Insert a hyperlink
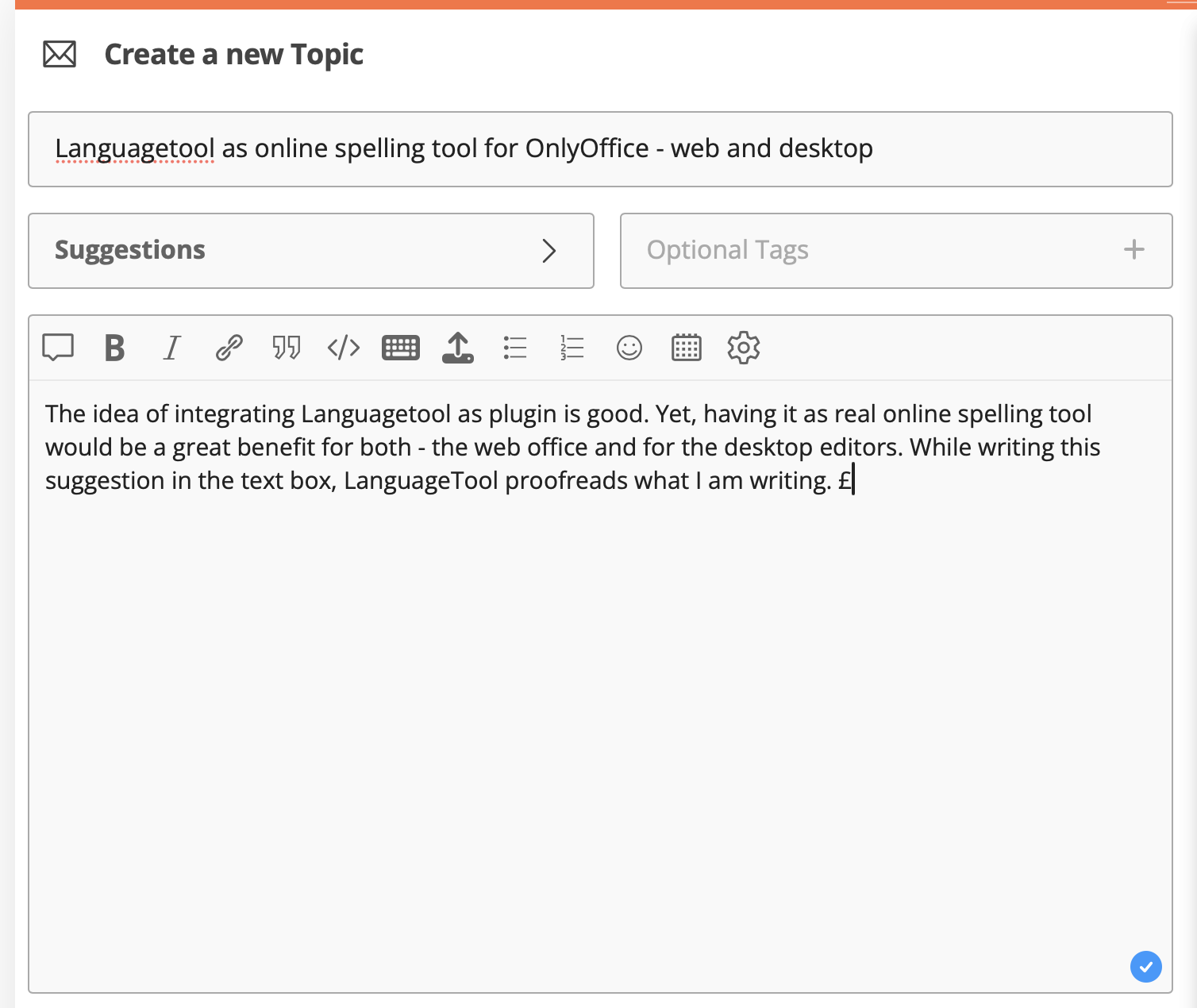Image resolution: width=1197 pixels, height=1008 pixels. pyautogui.click(x=229, y=348)
